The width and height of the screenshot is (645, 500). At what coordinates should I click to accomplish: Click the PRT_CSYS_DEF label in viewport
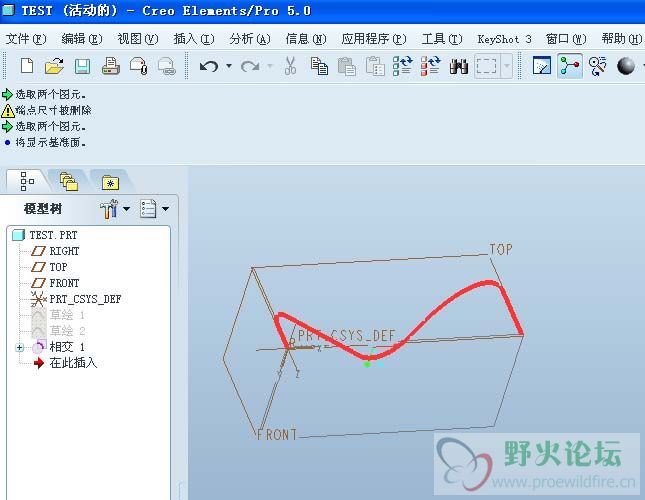(346, 336)
